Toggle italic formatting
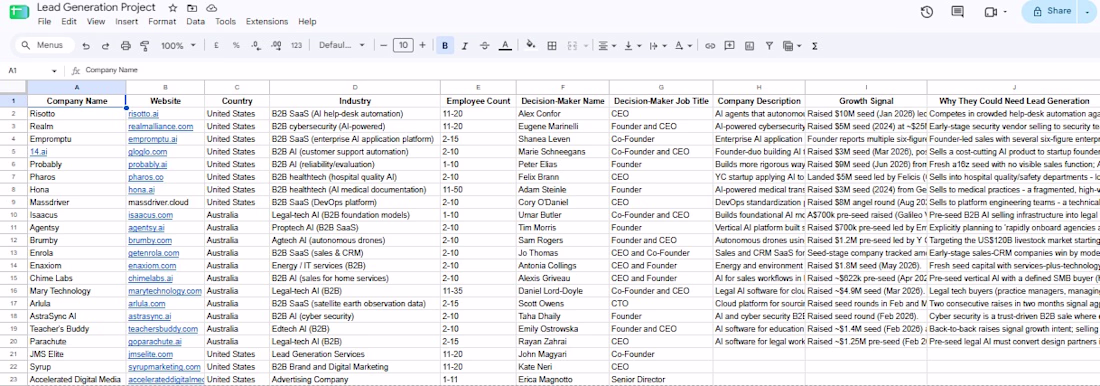 (x=464, y=46)
